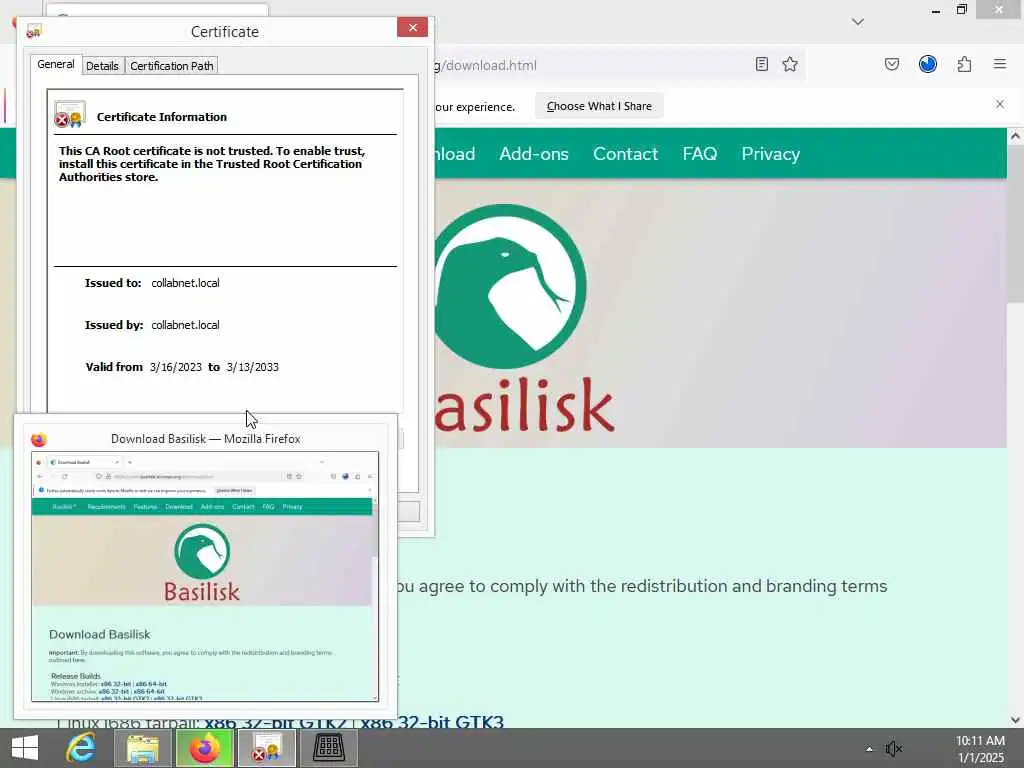Viewport: 1024px width, 768px height.
Task: Bookmark this page with the star icon
Action: coord(790,64)
